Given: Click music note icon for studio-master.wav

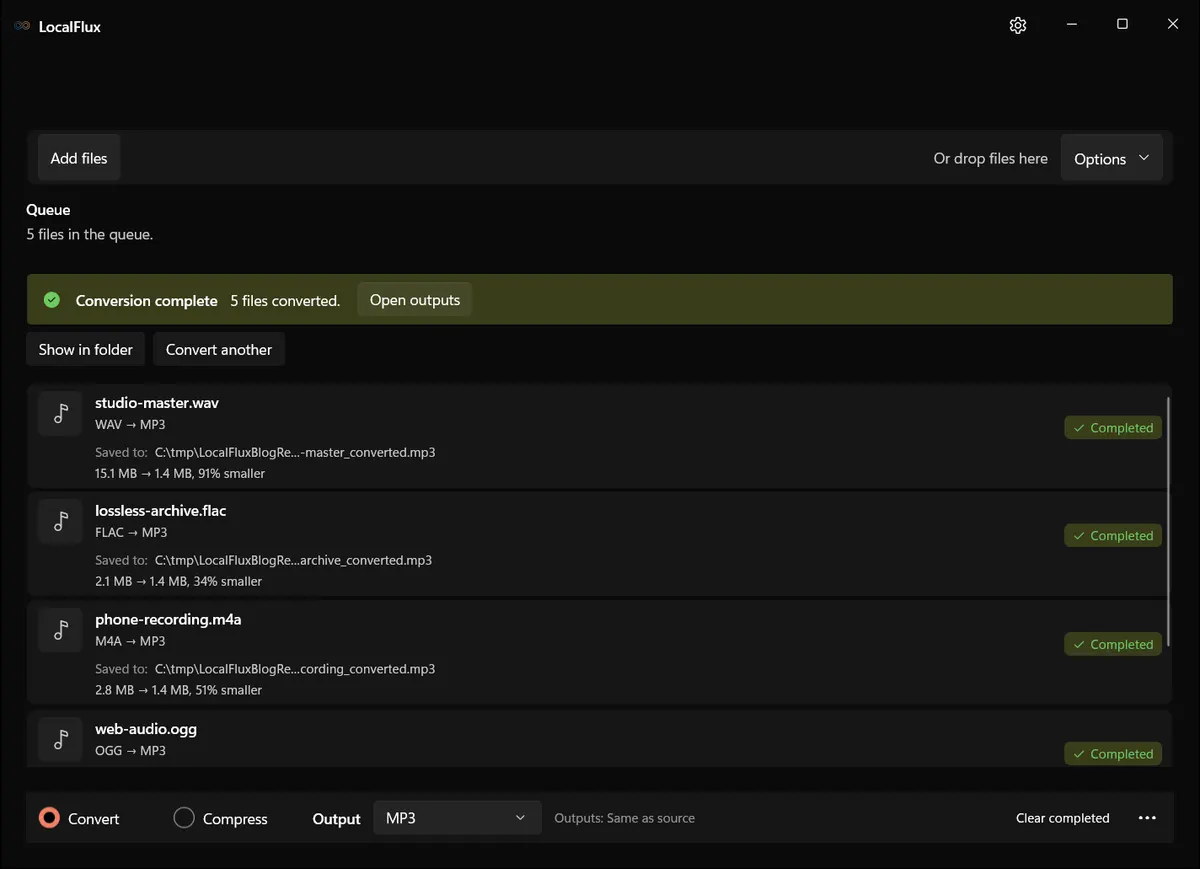Looking at the screenshot, I should pos(60,413).
